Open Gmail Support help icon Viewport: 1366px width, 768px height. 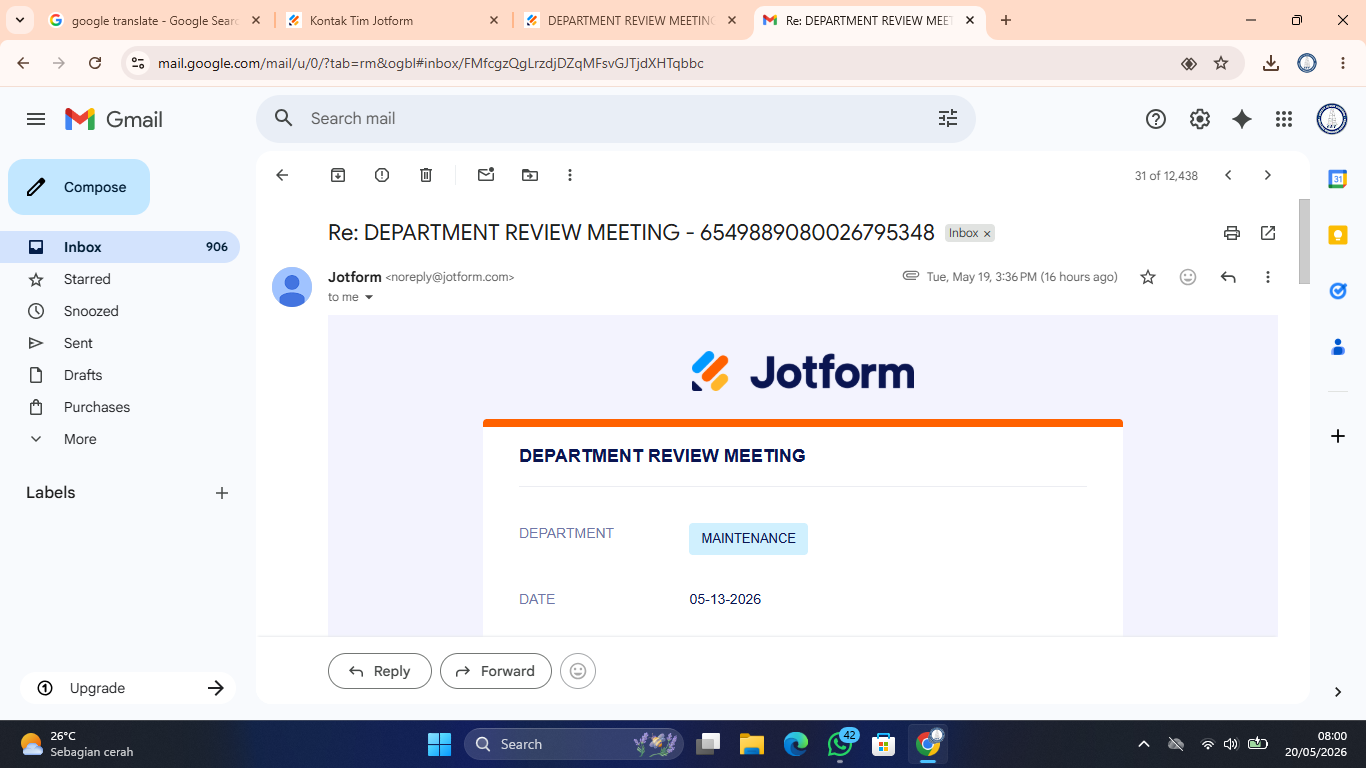1156,119
